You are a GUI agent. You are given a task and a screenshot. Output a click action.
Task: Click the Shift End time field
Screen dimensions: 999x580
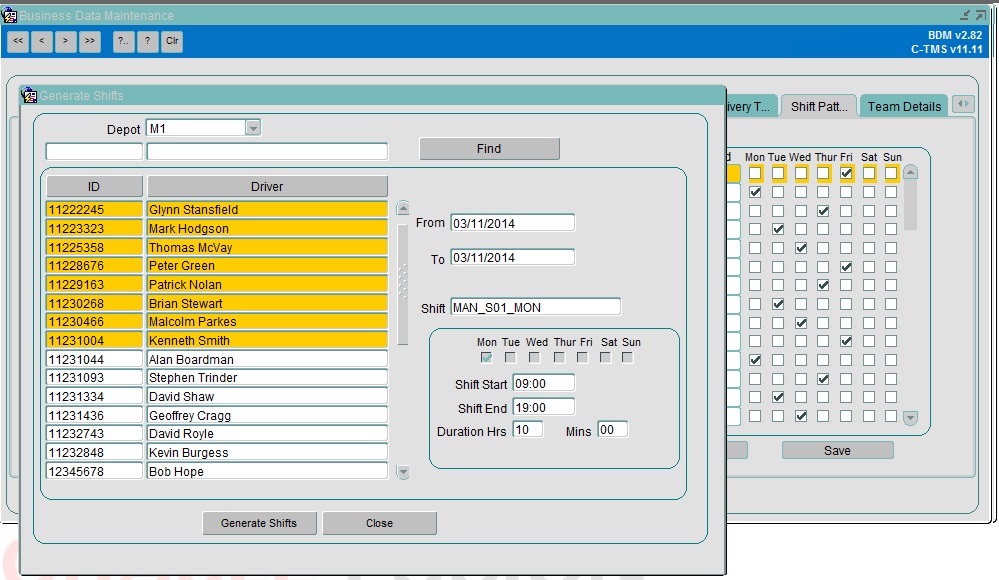point(543,407)
